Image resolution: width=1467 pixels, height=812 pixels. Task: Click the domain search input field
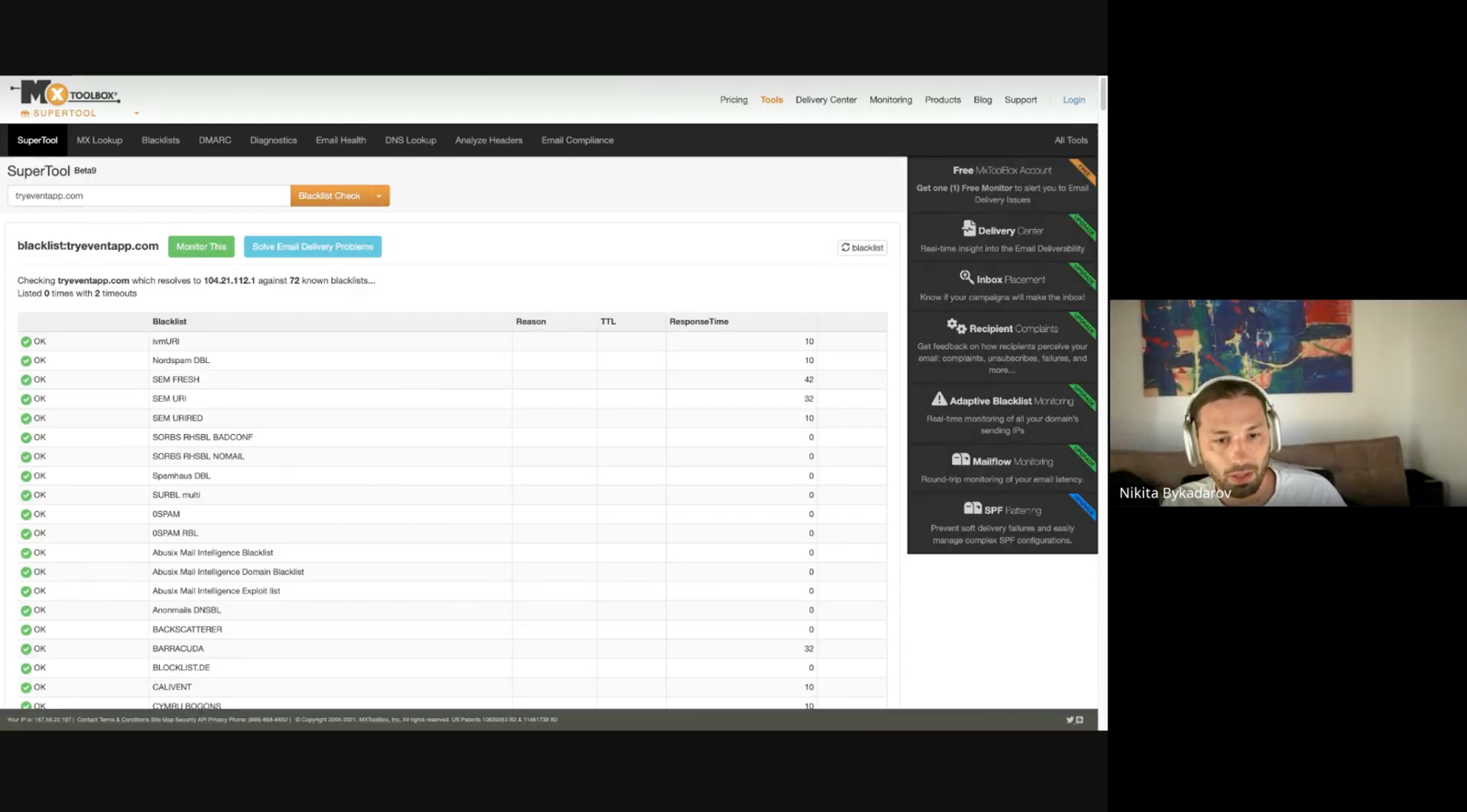(148, 196)
